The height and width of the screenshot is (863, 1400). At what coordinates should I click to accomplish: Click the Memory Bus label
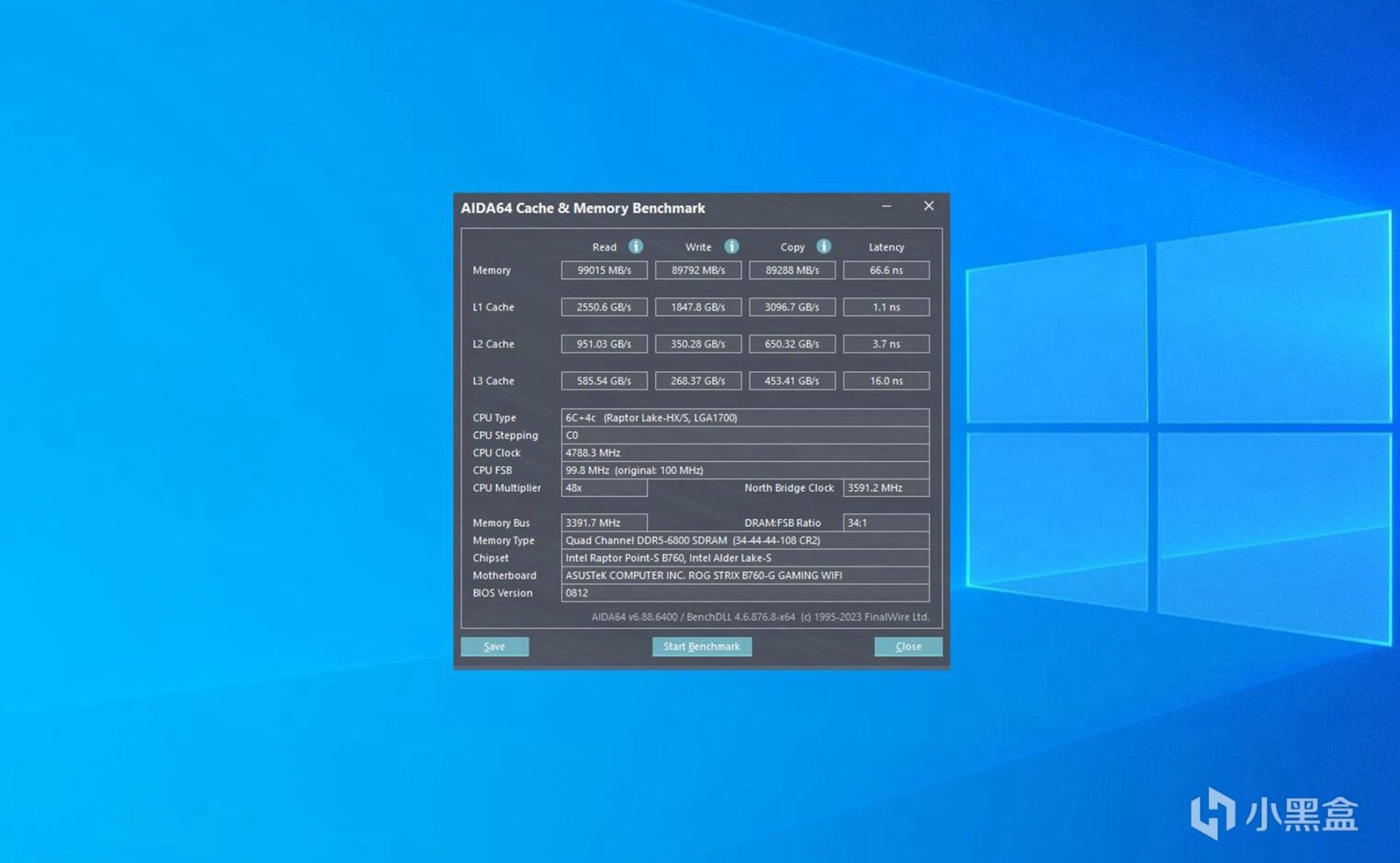pyautogui.click(x=502, y=523)
